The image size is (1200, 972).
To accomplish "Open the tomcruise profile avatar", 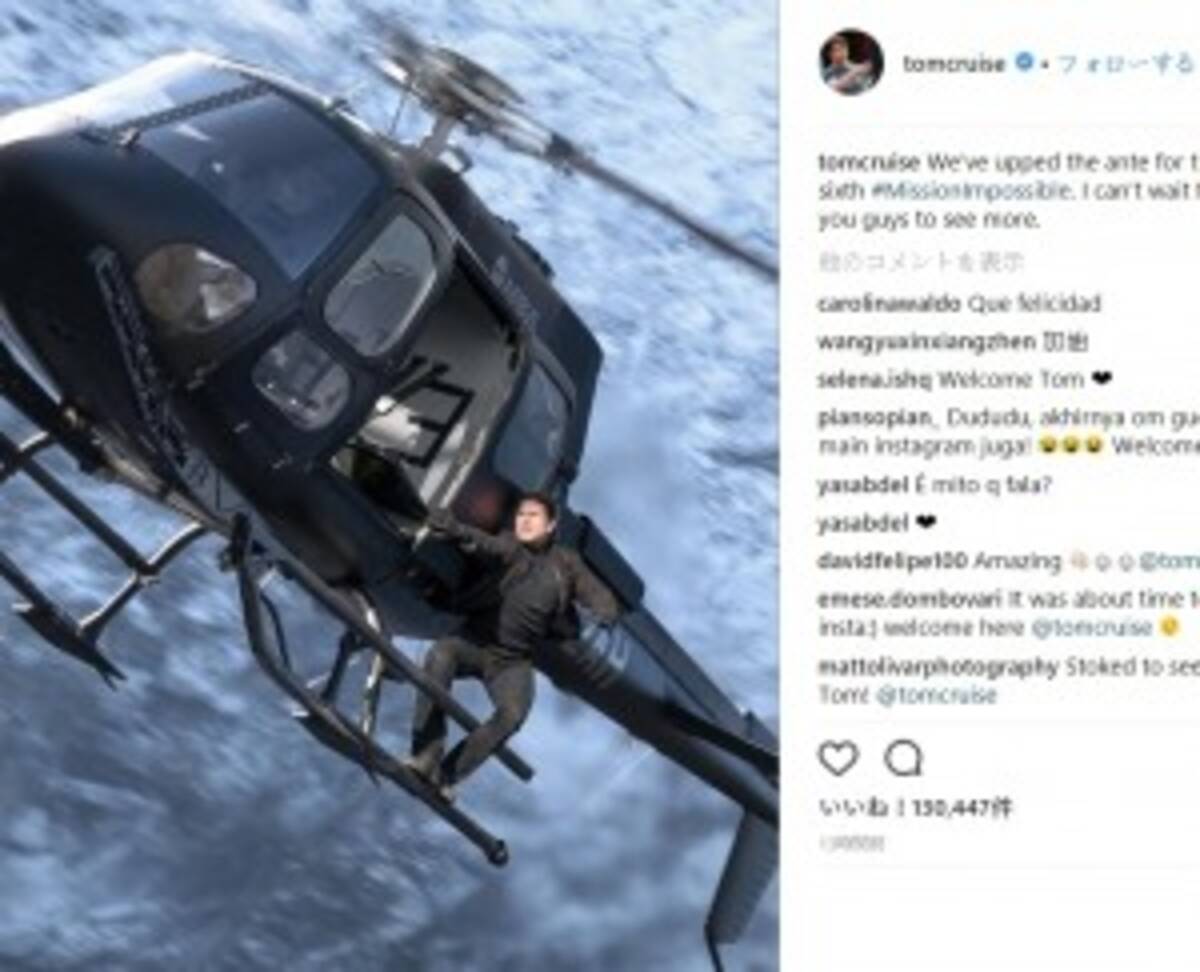I will pos(851,62).
